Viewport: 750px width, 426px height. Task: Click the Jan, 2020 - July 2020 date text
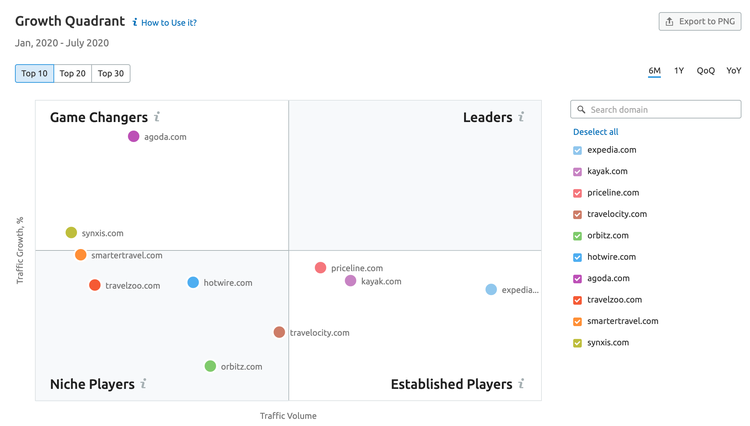click(62, 43)
